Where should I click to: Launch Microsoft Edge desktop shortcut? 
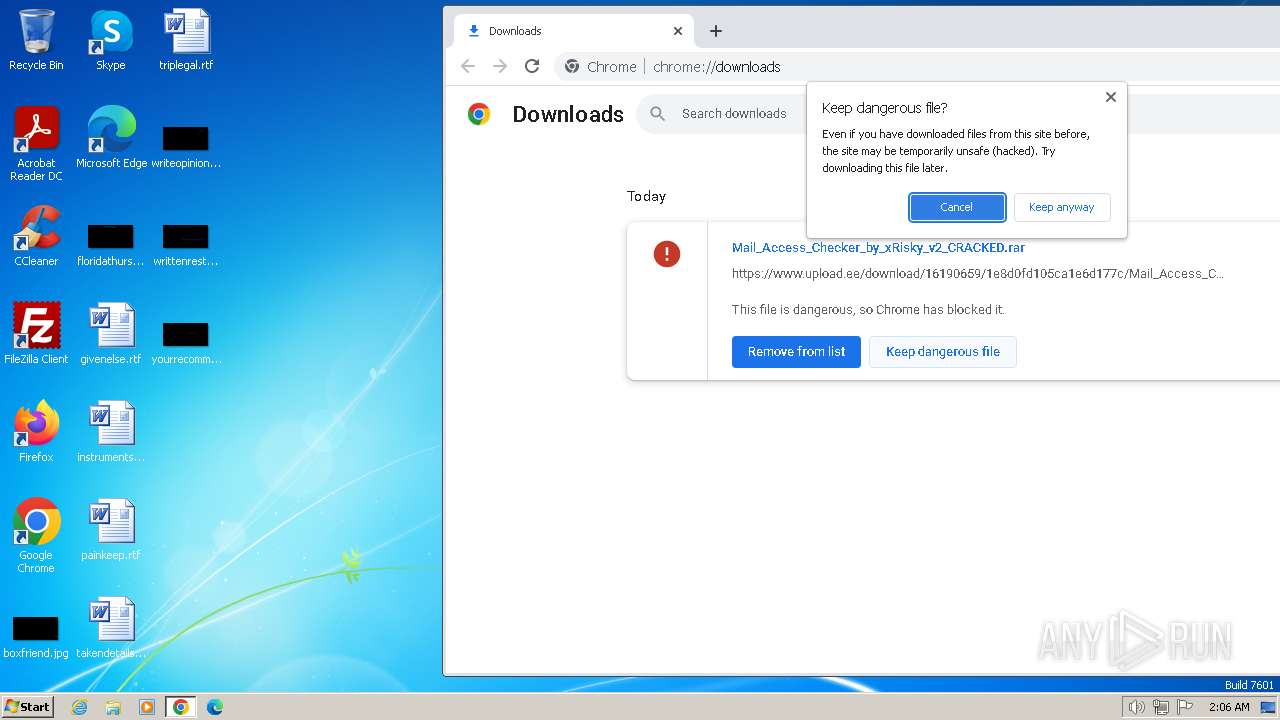(x=111, y=138)
